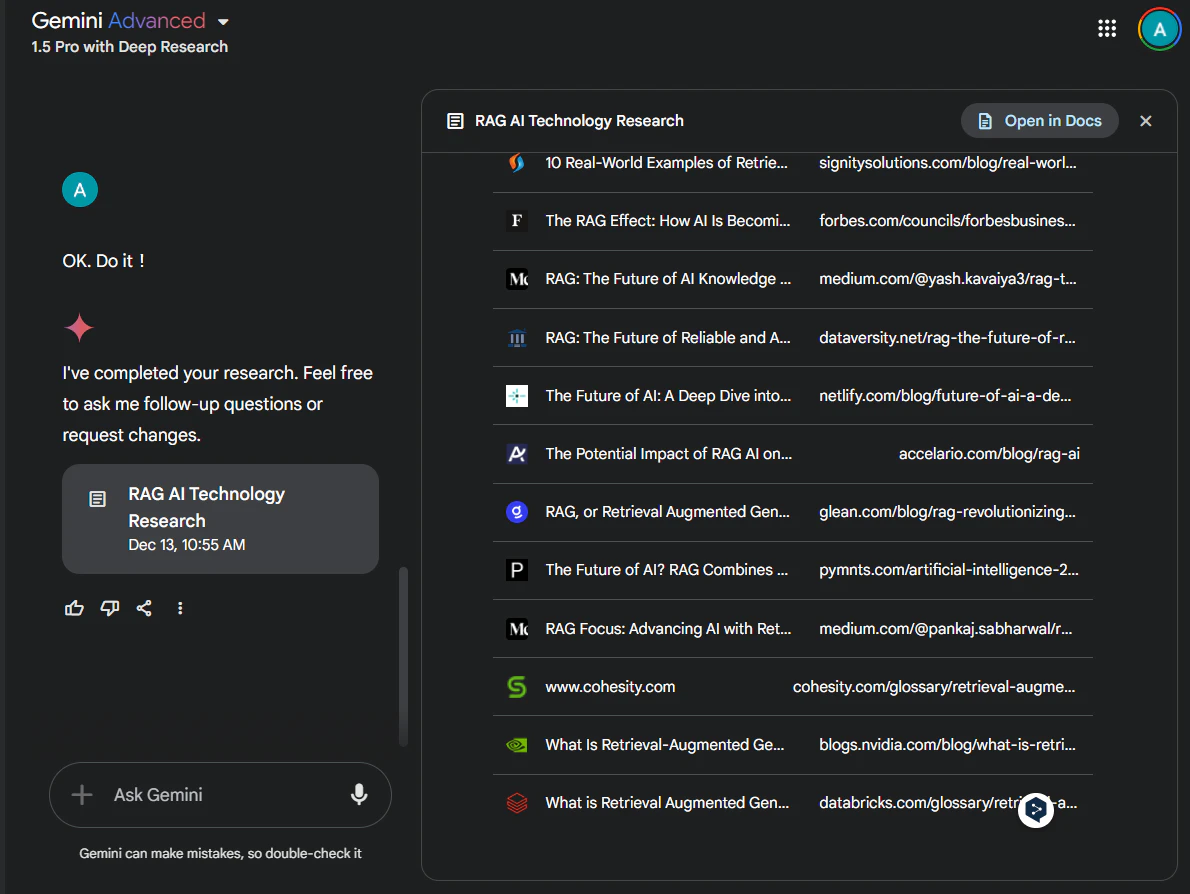Click the PYMNTS favicon in the sources list
The width and height of the screenshot is (1190, 894).
pos(517,570)
